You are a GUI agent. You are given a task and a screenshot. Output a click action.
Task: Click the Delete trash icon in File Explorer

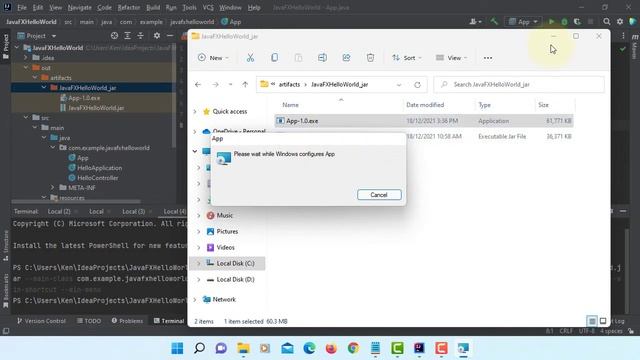click(370, 58)
